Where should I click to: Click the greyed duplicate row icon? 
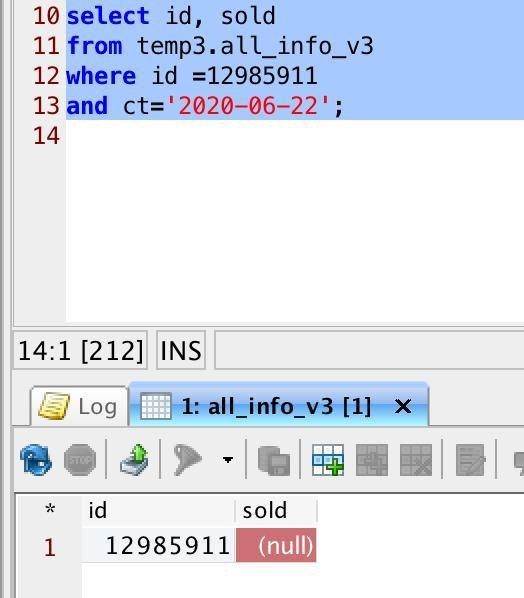click(372, 460)
